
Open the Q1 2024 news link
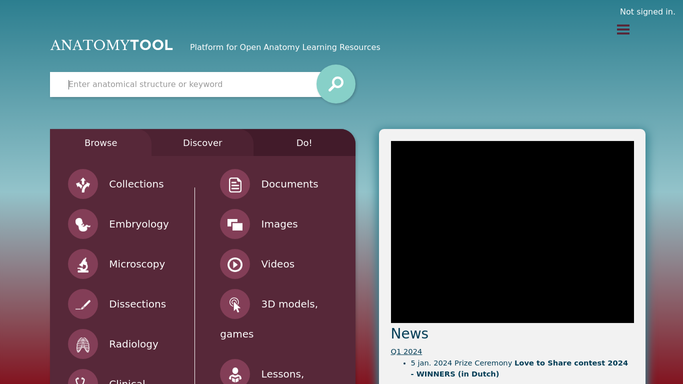[x=406, y=351]
